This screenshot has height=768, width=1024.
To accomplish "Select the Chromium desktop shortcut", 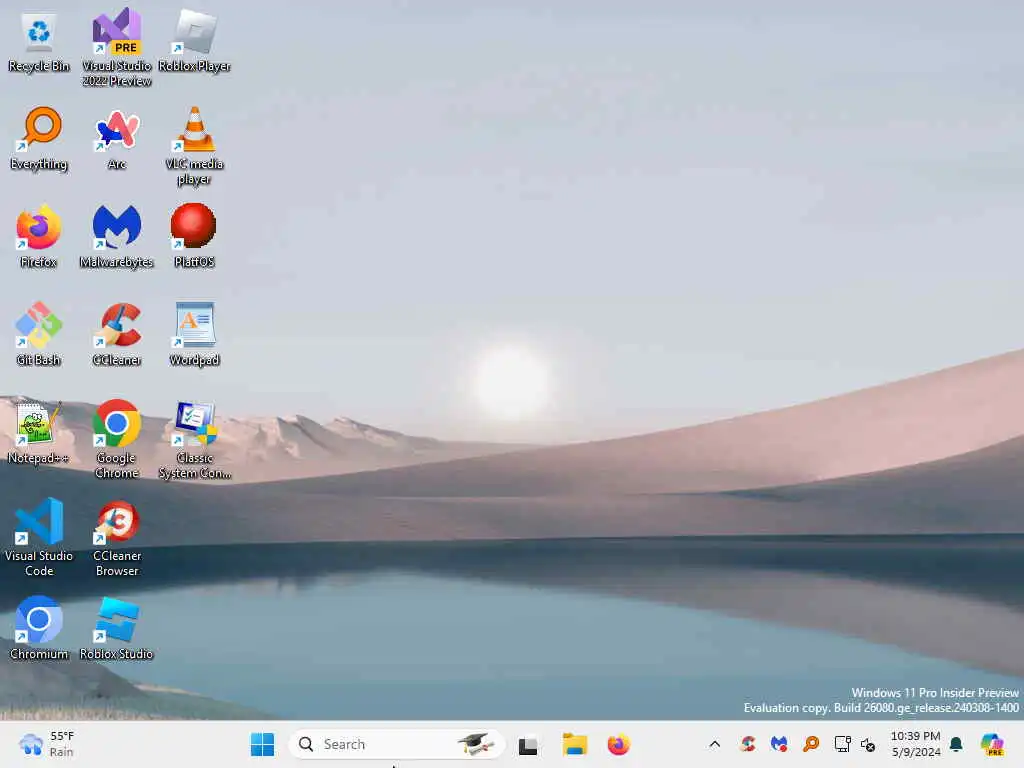I will (x=39, y=628).
